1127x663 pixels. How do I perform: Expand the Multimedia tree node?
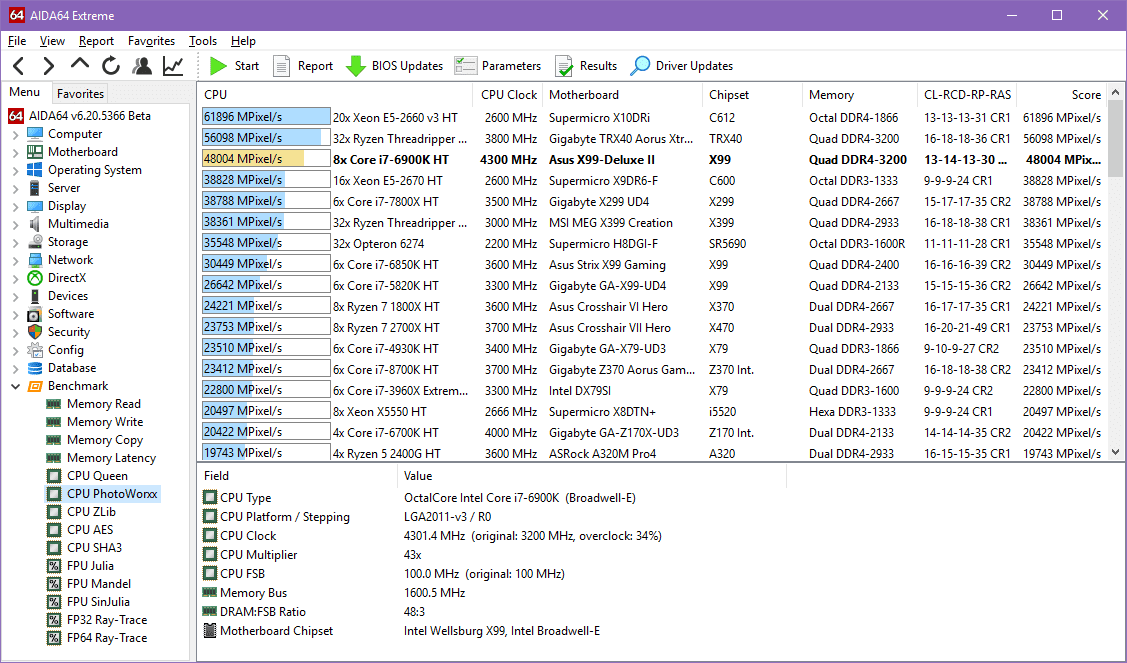click(x=16, y=224)
